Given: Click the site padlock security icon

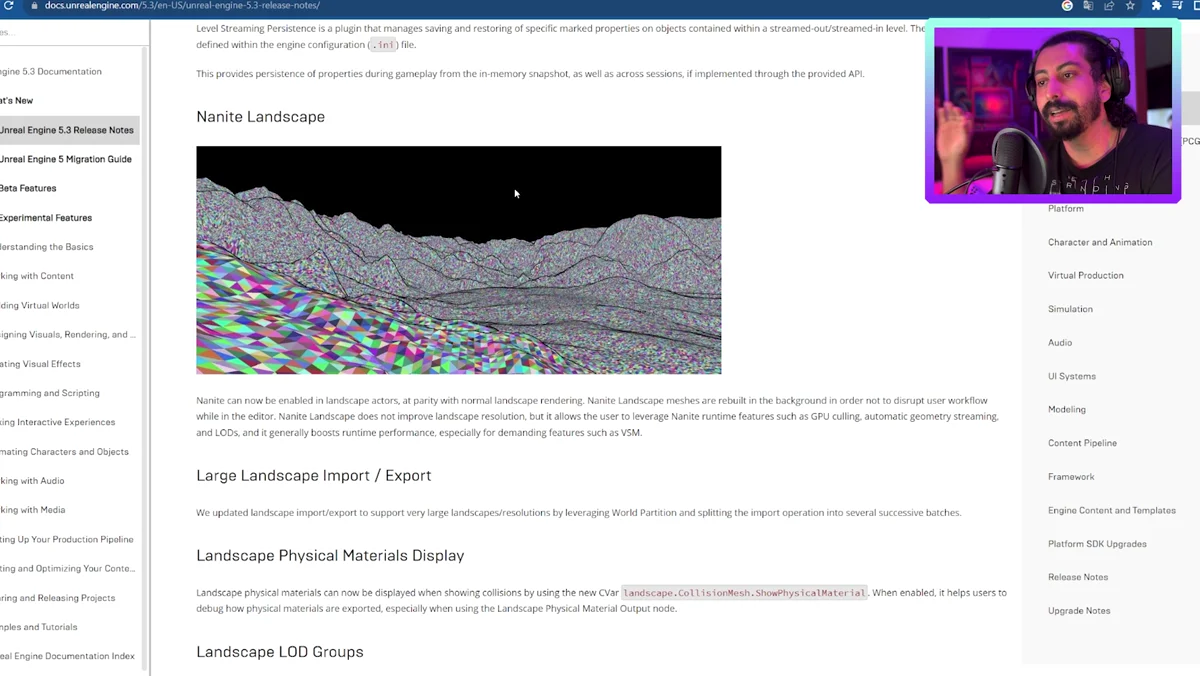Looking at the screenshot, I should point(35,6).
